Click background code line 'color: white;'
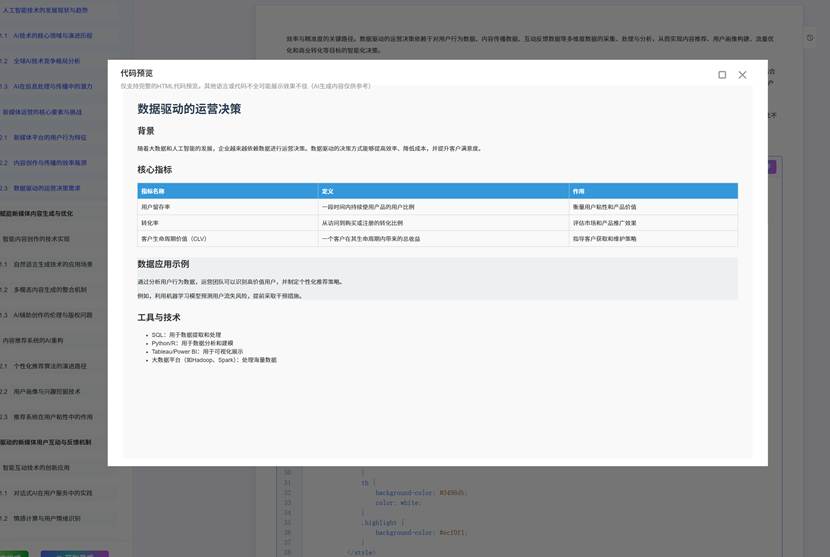Image resolution: width=830 pixels, height=557 pixels. (x=399, y=502)
